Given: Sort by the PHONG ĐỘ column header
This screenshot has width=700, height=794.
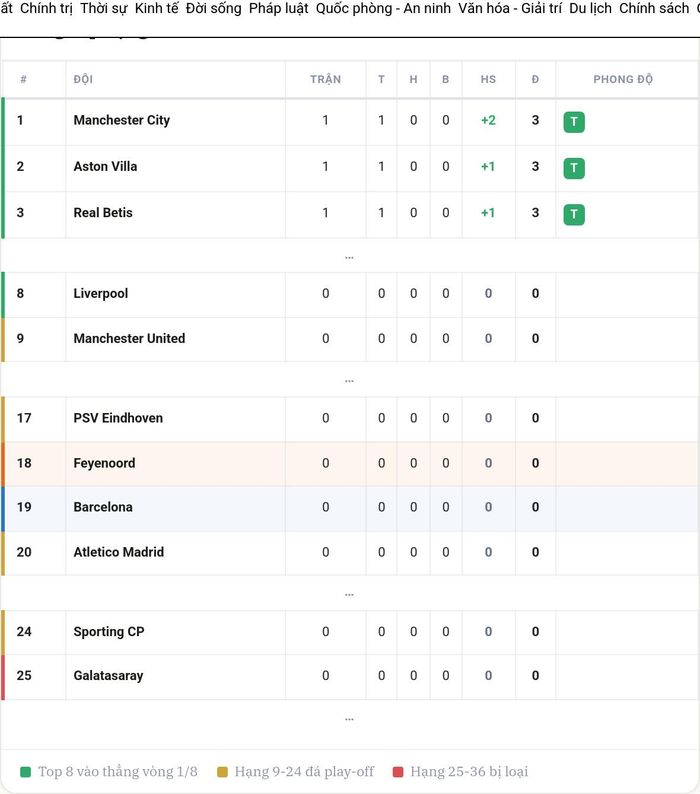Looking at the screenshot, I should tap(623, 79).
